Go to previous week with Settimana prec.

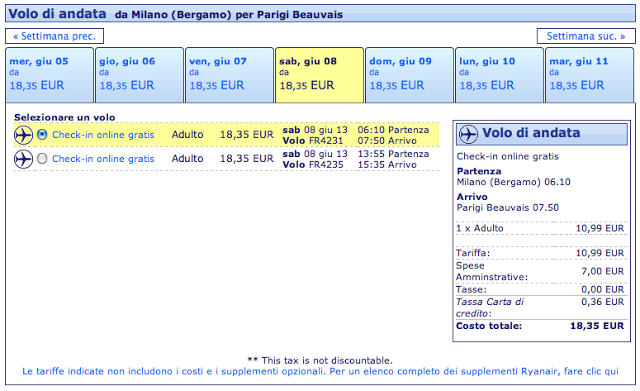54,36
